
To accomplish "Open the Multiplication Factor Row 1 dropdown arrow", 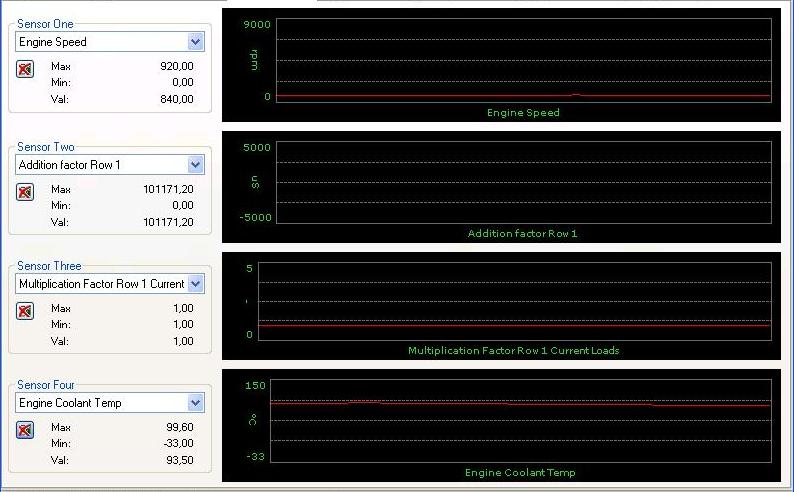I will pos(195,283).
